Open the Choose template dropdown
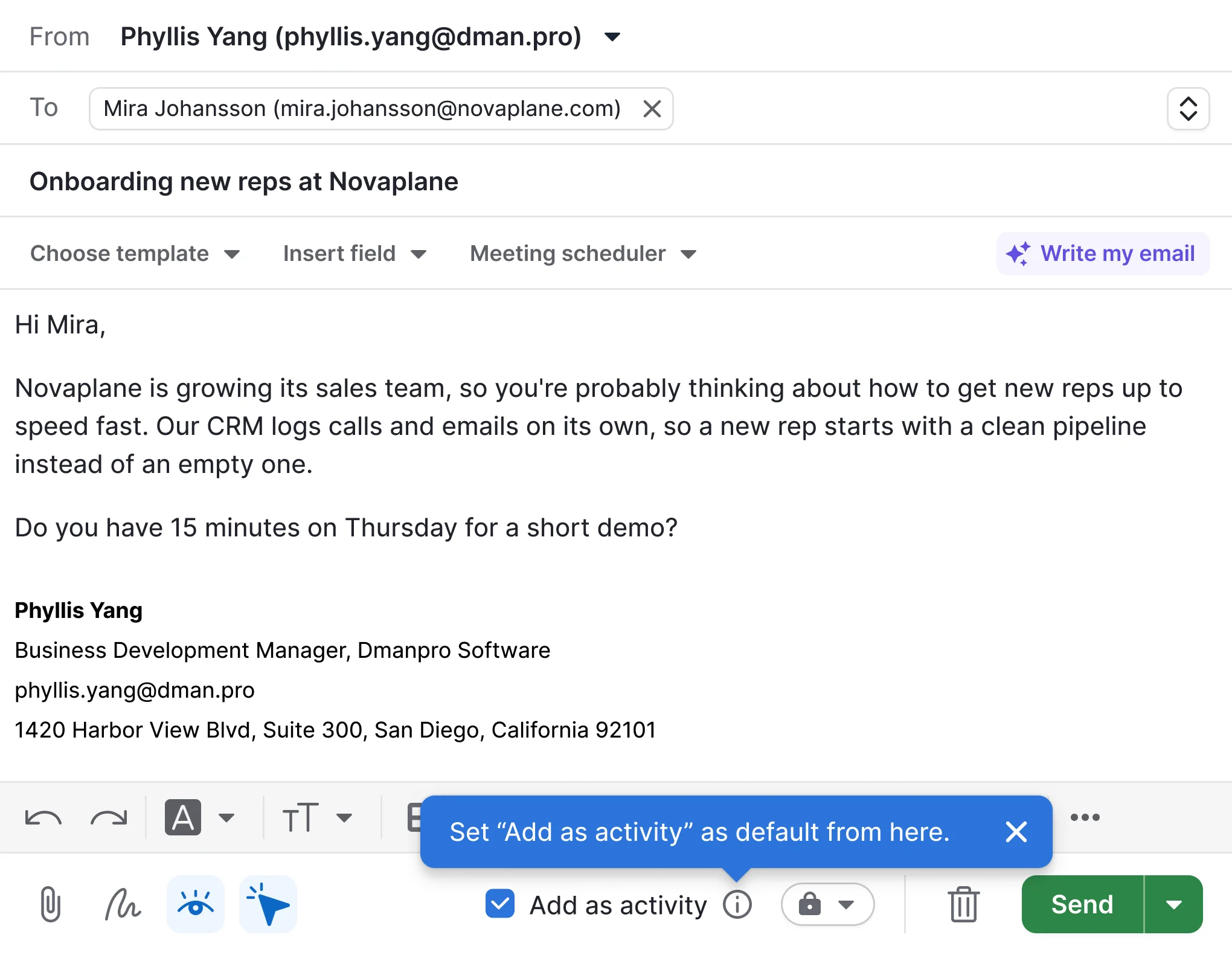Screen dimensions: 1232x955 click(135, 254)
